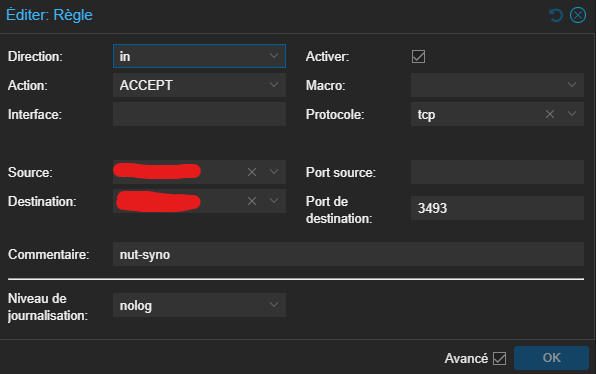Clear the Destination field value
This screenshot has width=596, height=374.
coord(252,201)
